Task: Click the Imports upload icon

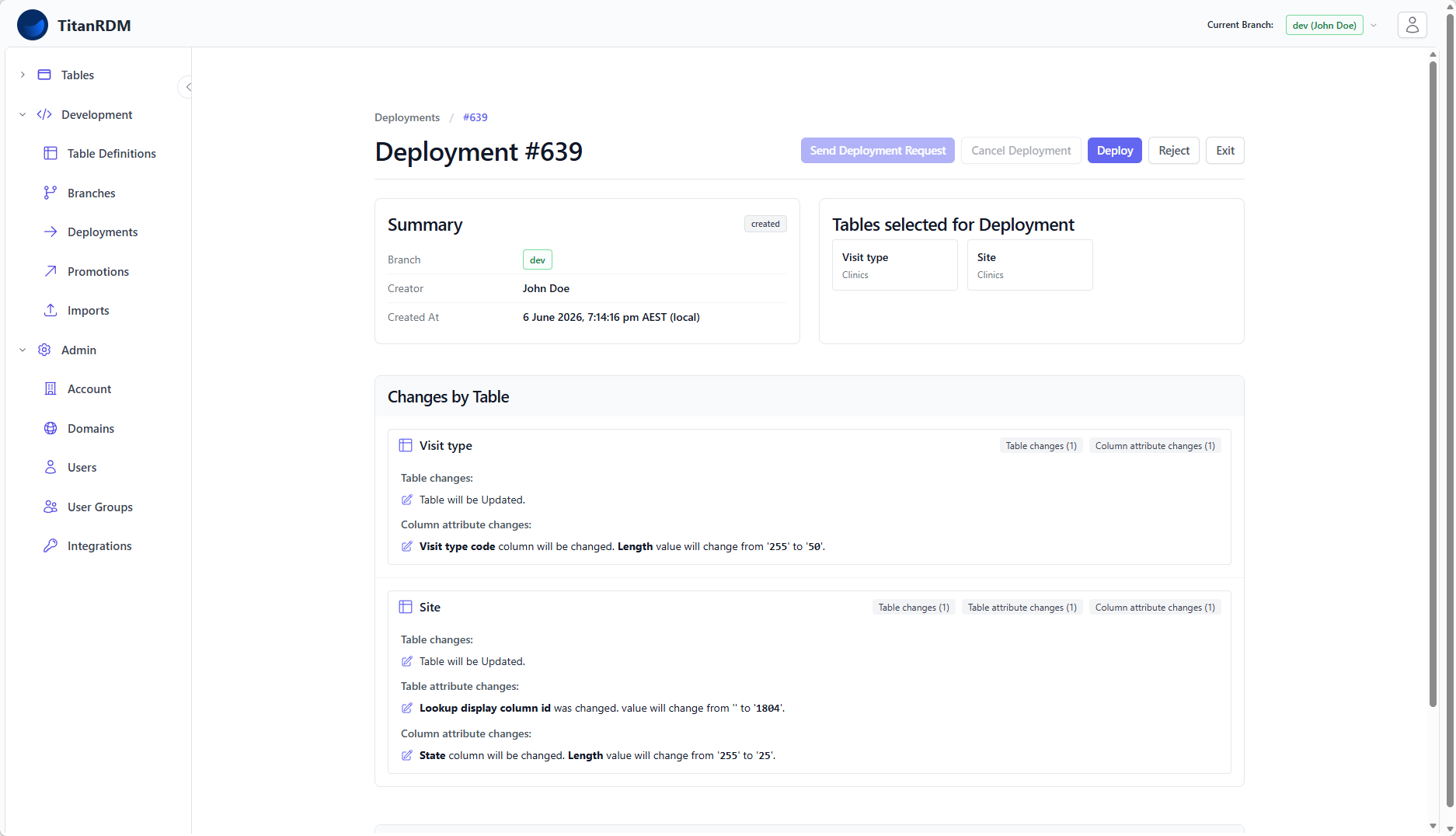Action: coord(51,310)
